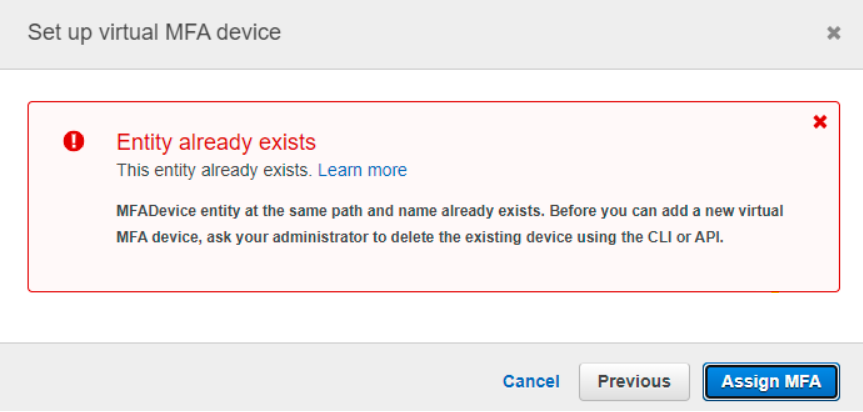Click the "This entity already exists." sentence
The image size is (863, 412).
click(x=215, y=170)
